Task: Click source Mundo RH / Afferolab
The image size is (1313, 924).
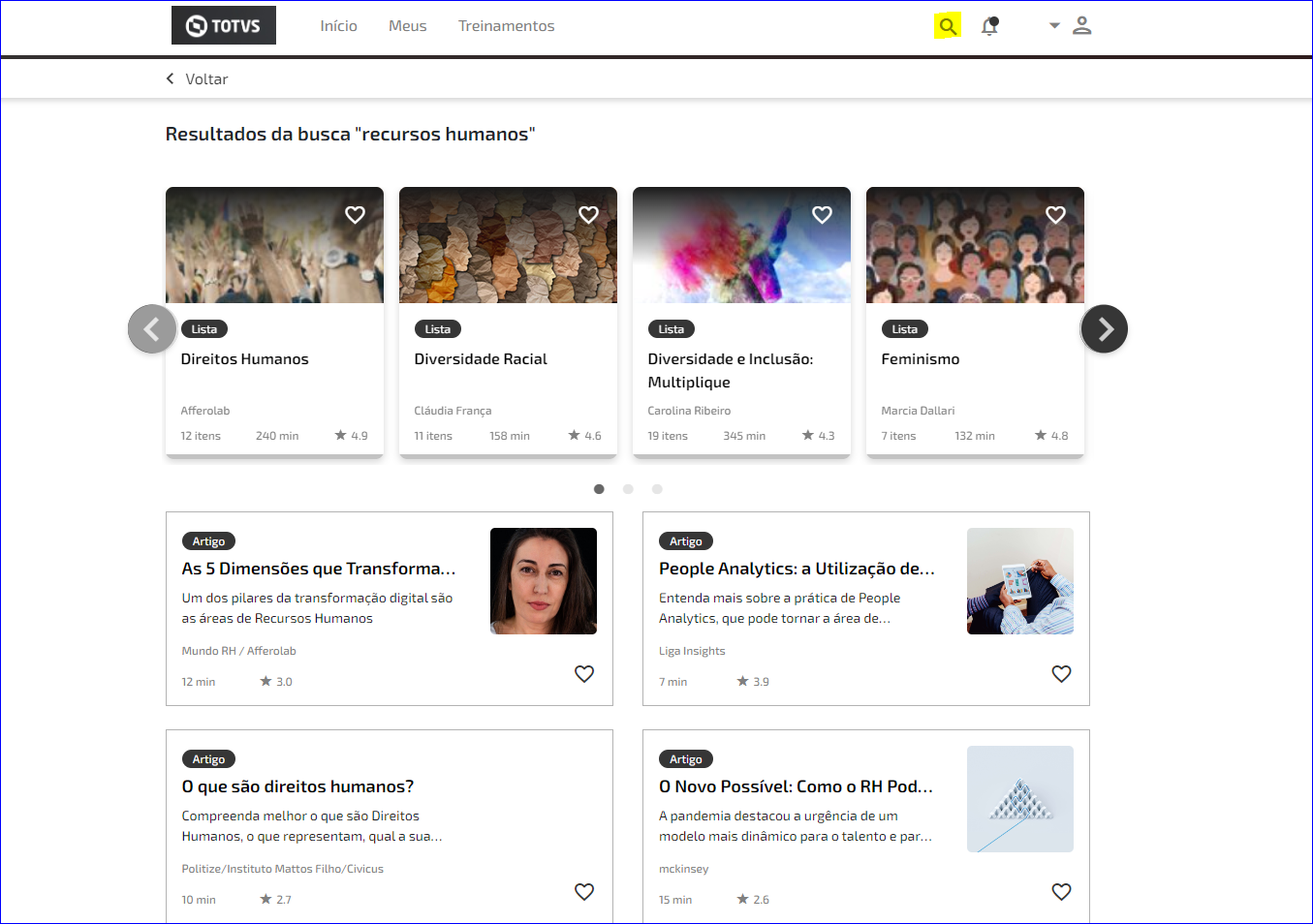Action: 238,651
